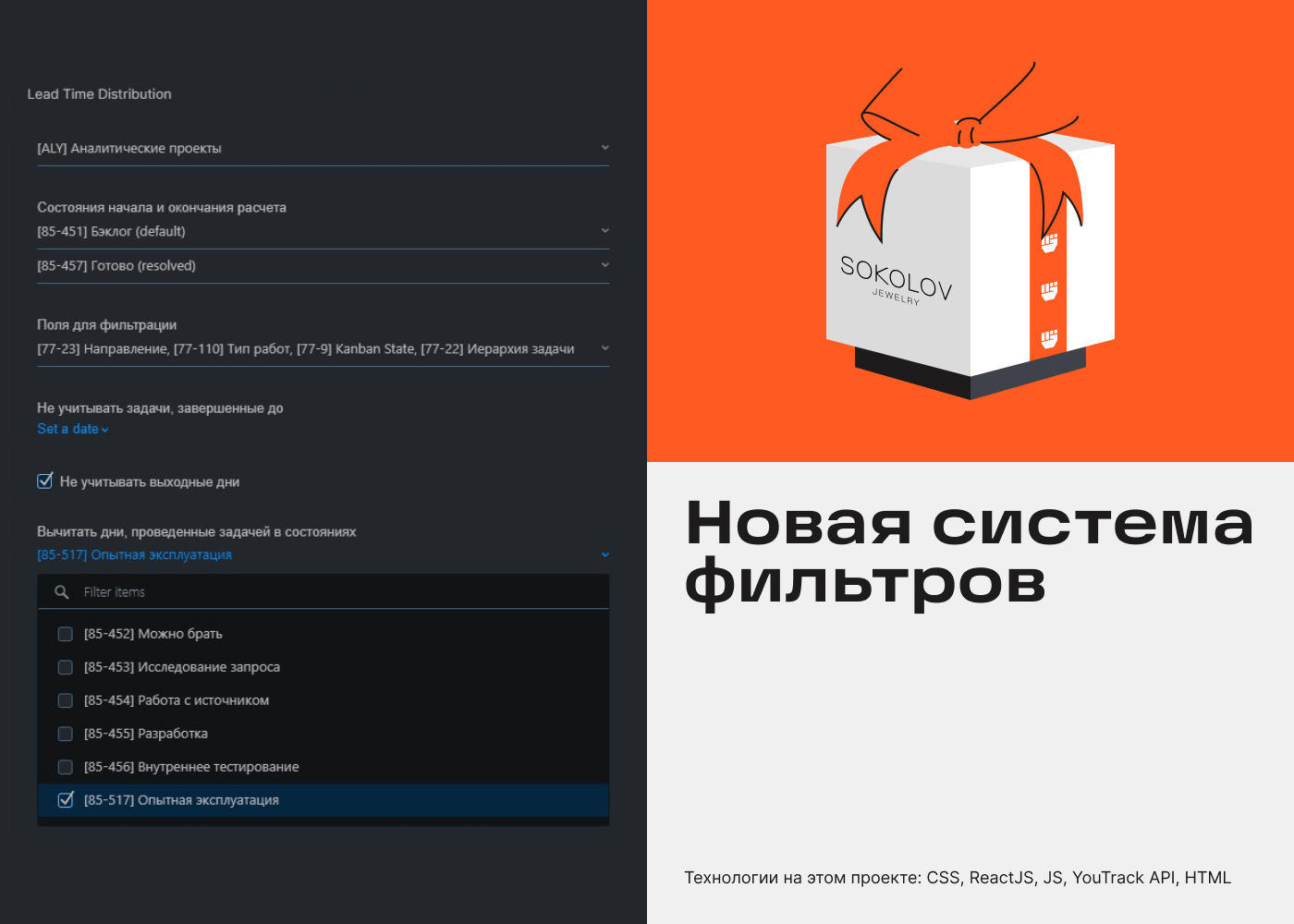Click the 'Lead Time Distribution' widget title
Screen dimensions: 1294x924
pyautogui.click(x=99, y=94)
